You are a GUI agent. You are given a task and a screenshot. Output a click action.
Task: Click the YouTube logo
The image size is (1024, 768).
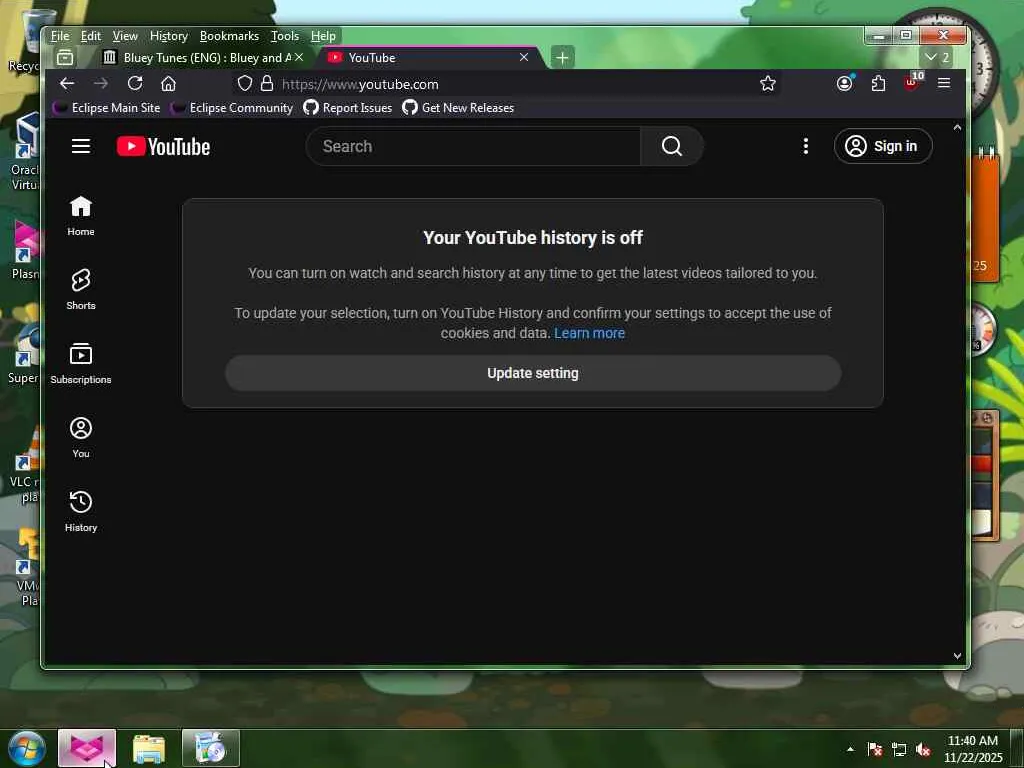[163, 146]
